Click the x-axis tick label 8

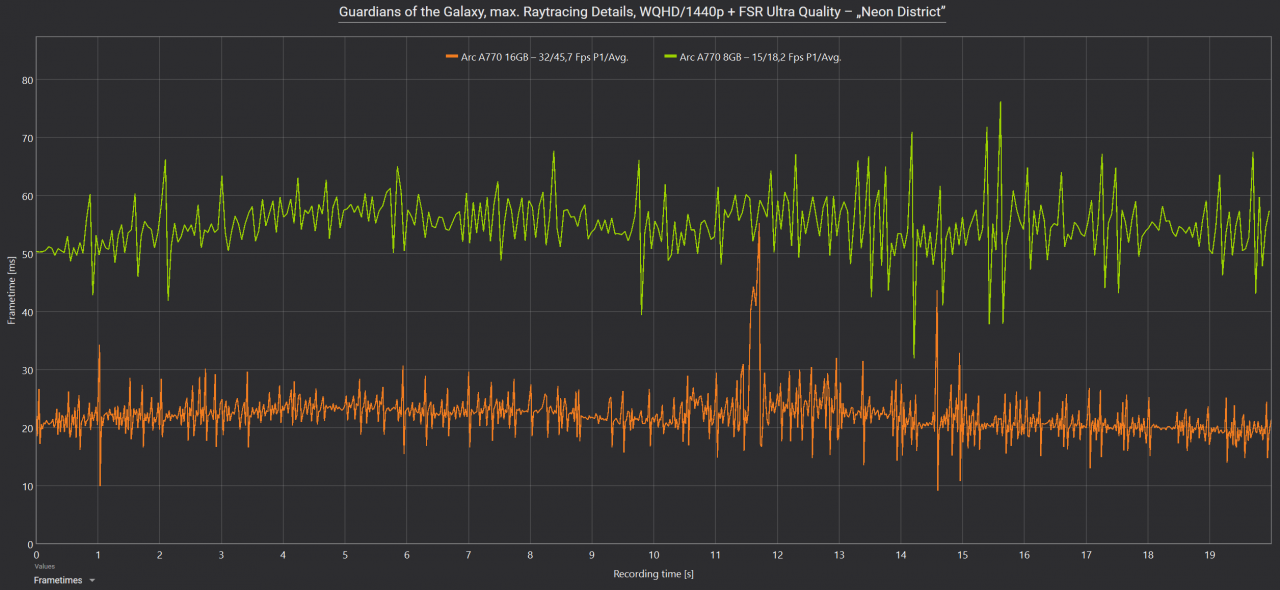coord(530,554)
